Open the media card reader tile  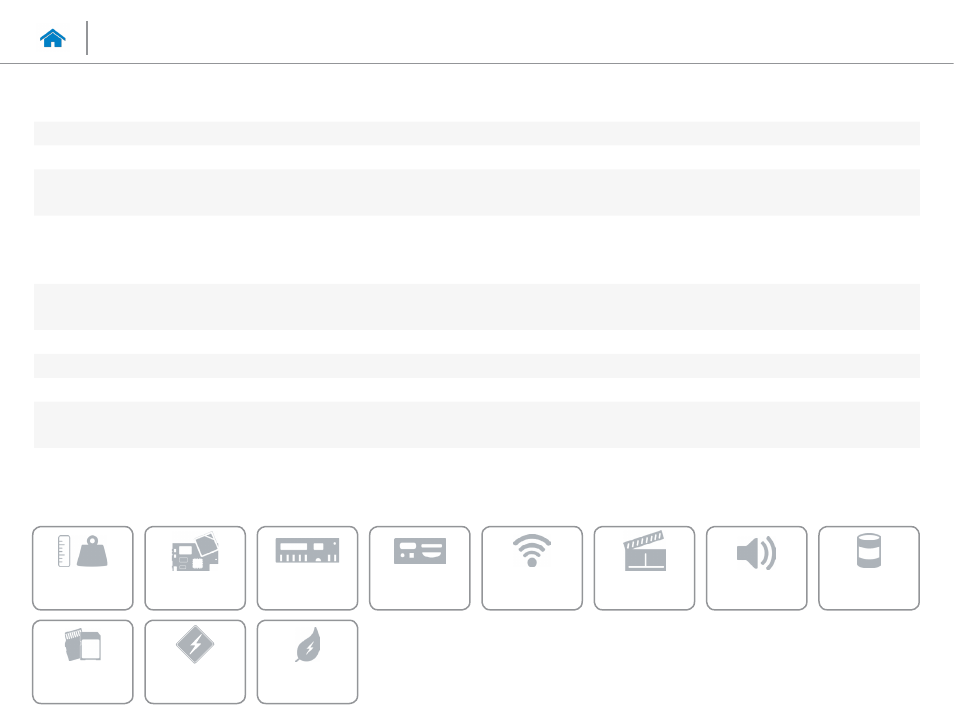pyautogui.click(x=83, y=661)
